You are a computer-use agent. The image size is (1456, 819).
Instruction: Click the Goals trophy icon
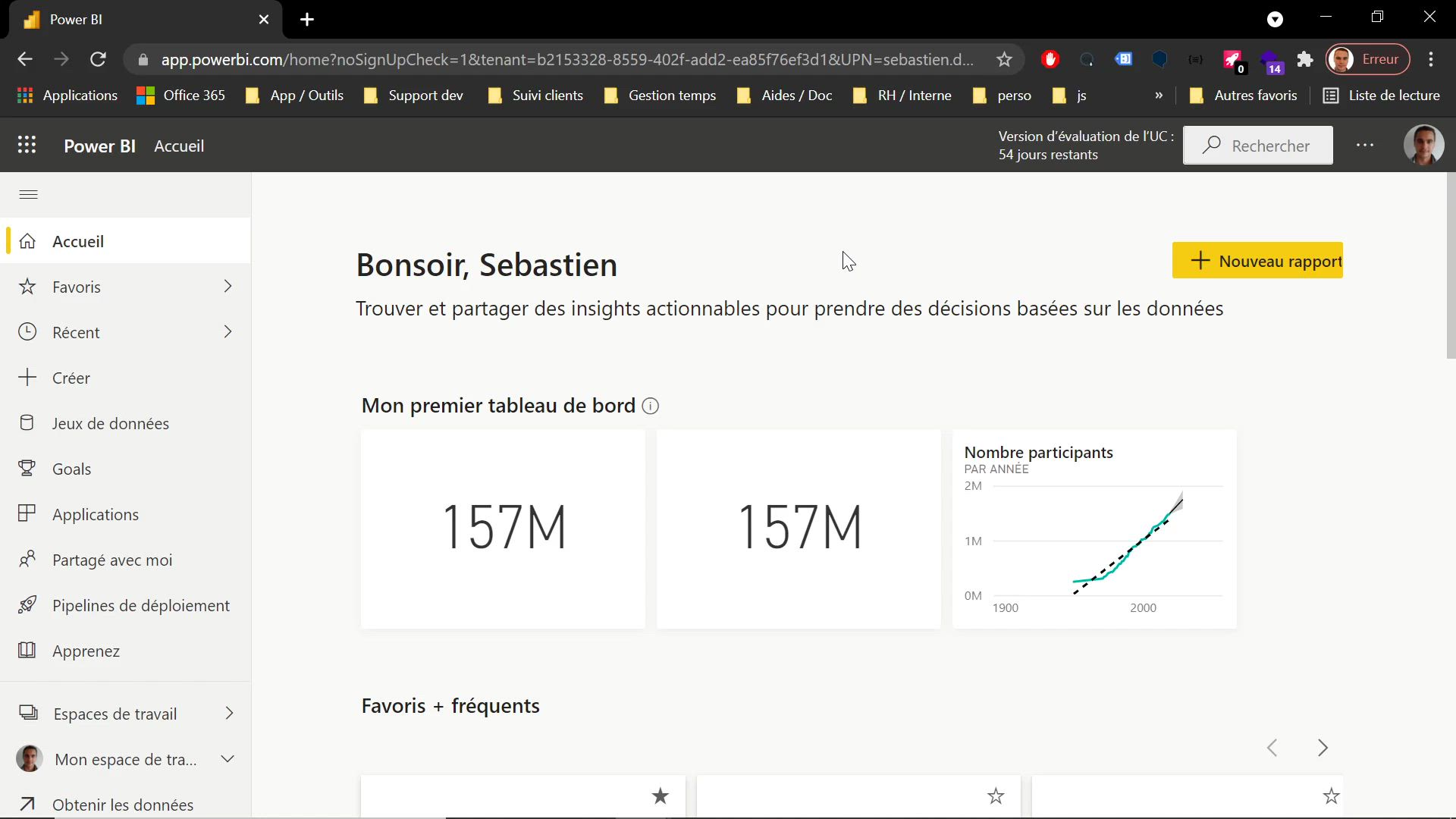[x=27, y=468]
